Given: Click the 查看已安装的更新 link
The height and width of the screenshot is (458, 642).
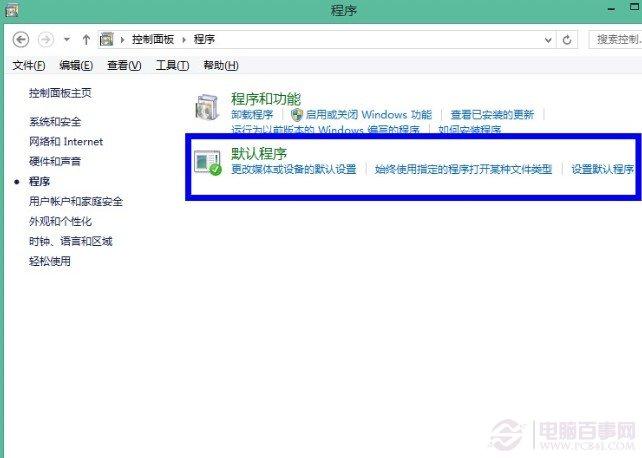Looking at the screenshot, I should [x=492, y=115].
